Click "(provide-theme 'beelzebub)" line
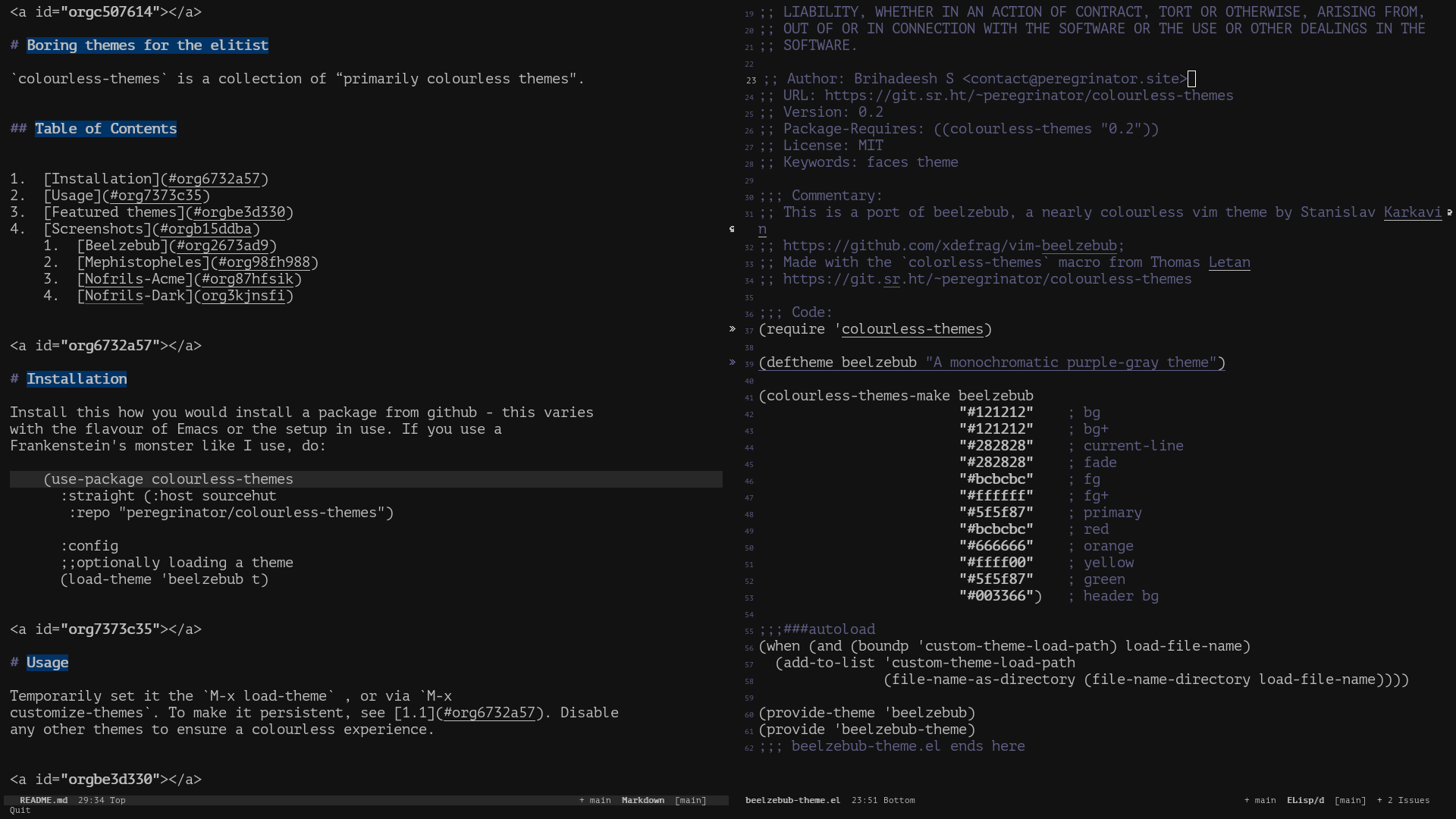This screenshot has width=1456, height=819. pyautogui.click(x=867, y=713)
